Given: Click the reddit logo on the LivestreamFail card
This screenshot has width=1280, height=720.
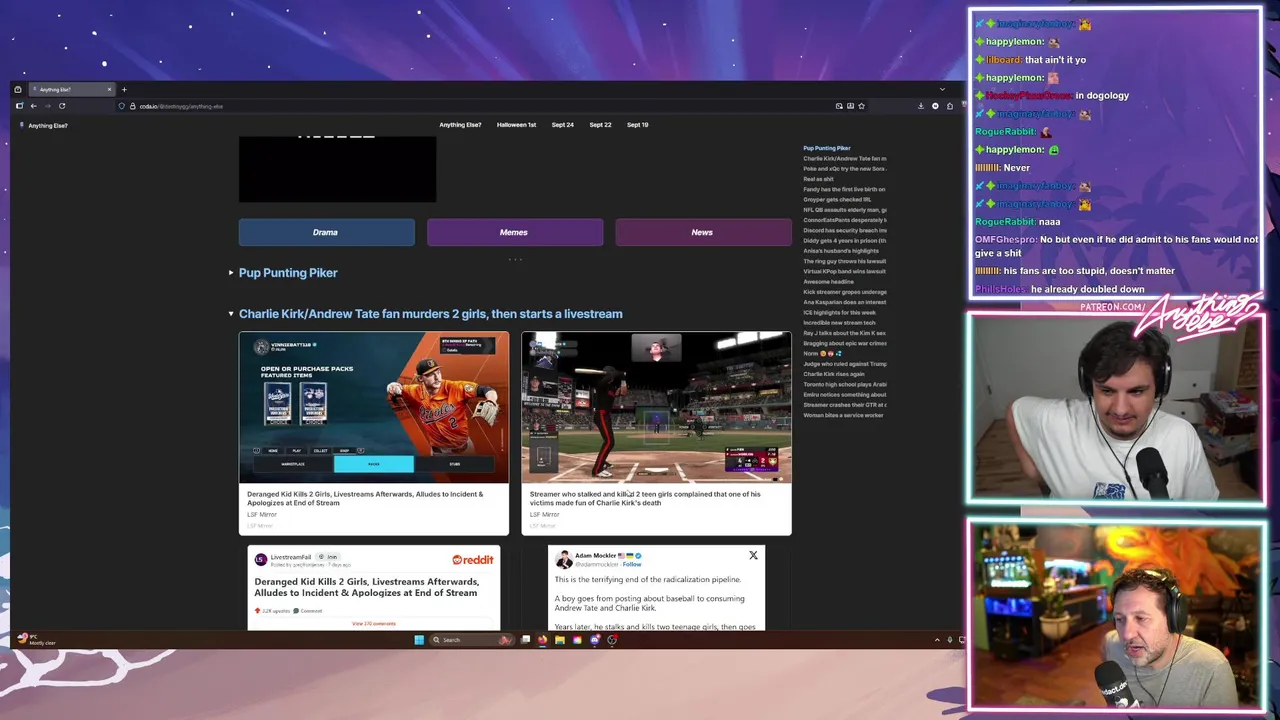Looking at the screenshot, I should pos(473,560).
